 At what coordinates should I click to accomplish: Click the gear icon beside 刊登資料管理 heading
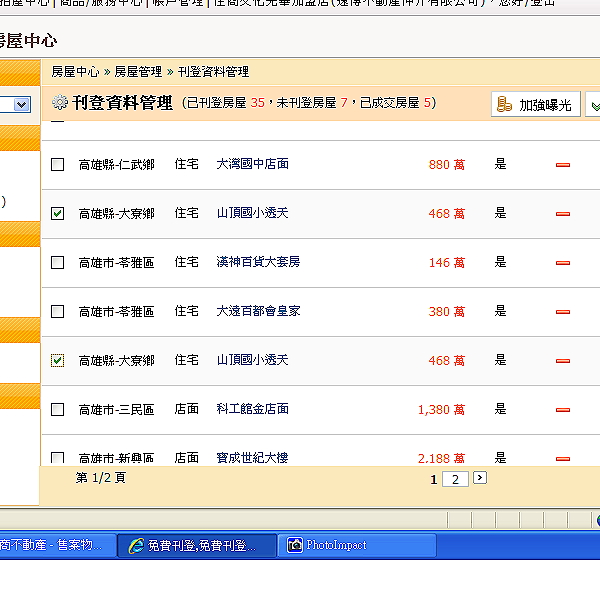(x=60, y=103)
